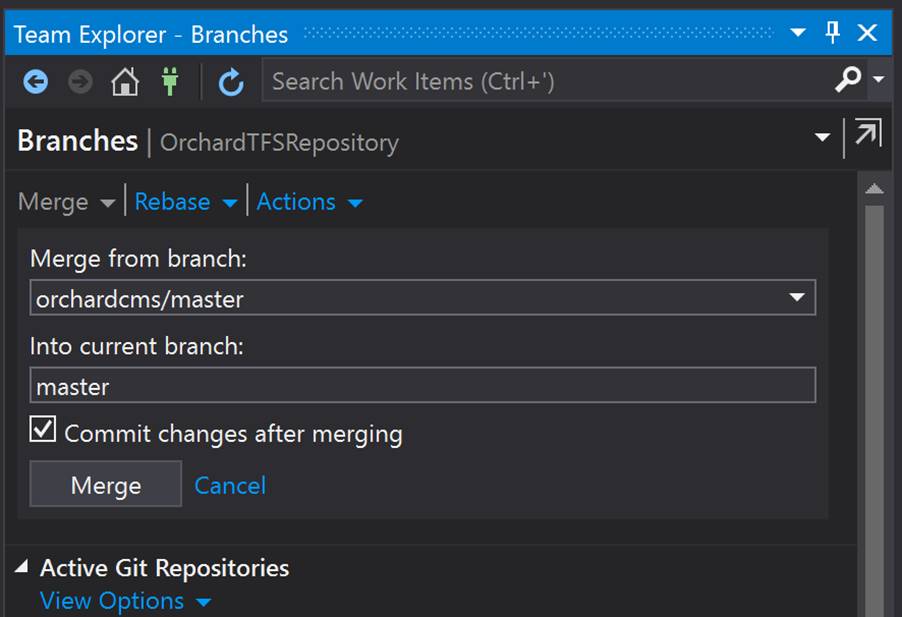The width and height of the screenshot is (902, 617).
Task: Open the Merge from branch combo box
Action: (423, 297)
